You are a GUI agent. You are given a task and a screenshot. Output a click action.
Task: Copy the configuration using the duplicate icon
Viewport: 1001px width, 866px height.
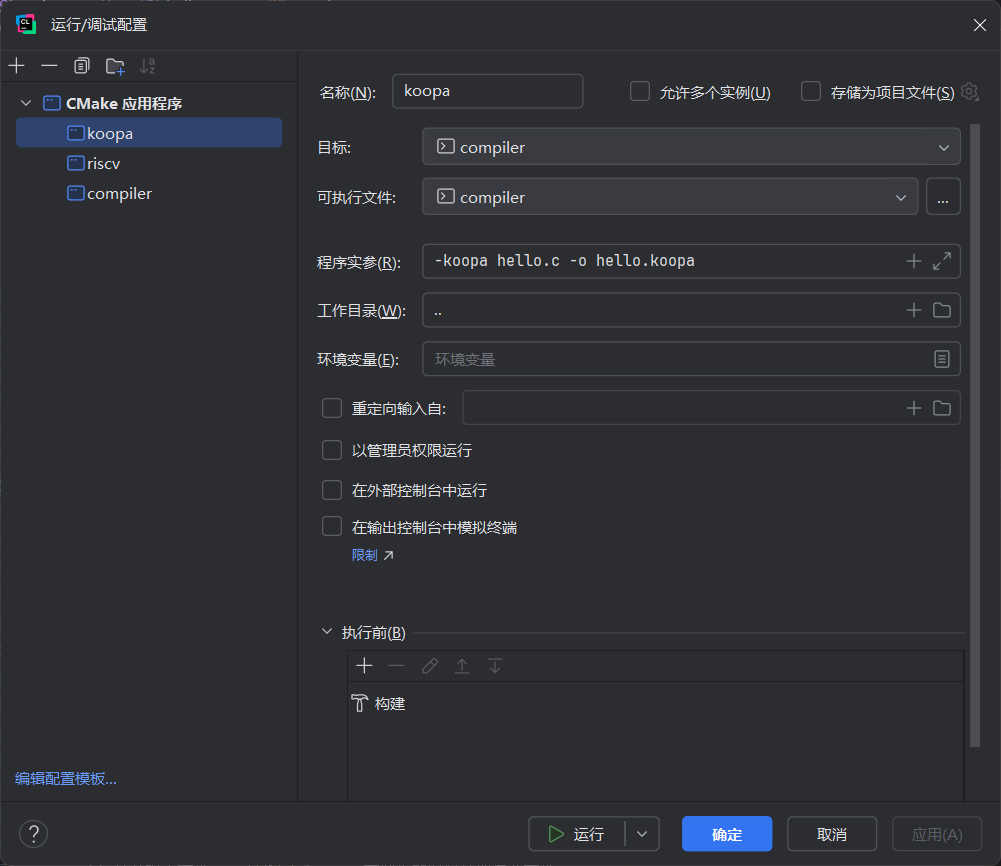(x=82, y=66)
